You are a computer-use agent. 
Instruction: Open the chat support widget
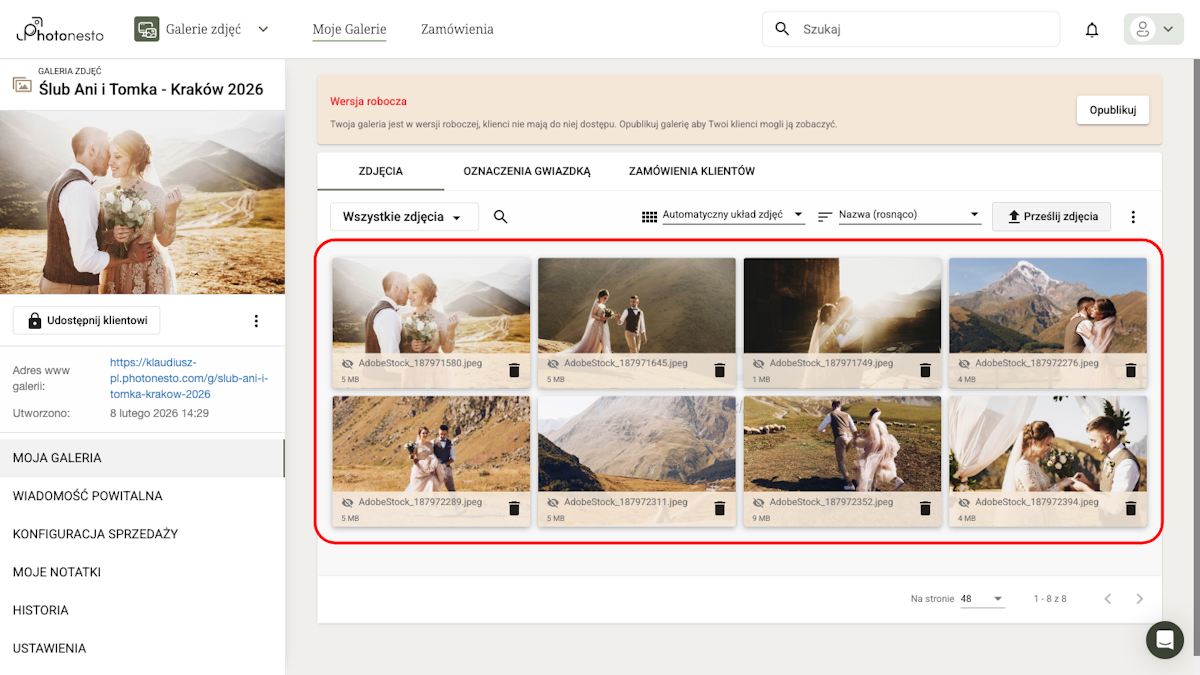pos(1164,639)
